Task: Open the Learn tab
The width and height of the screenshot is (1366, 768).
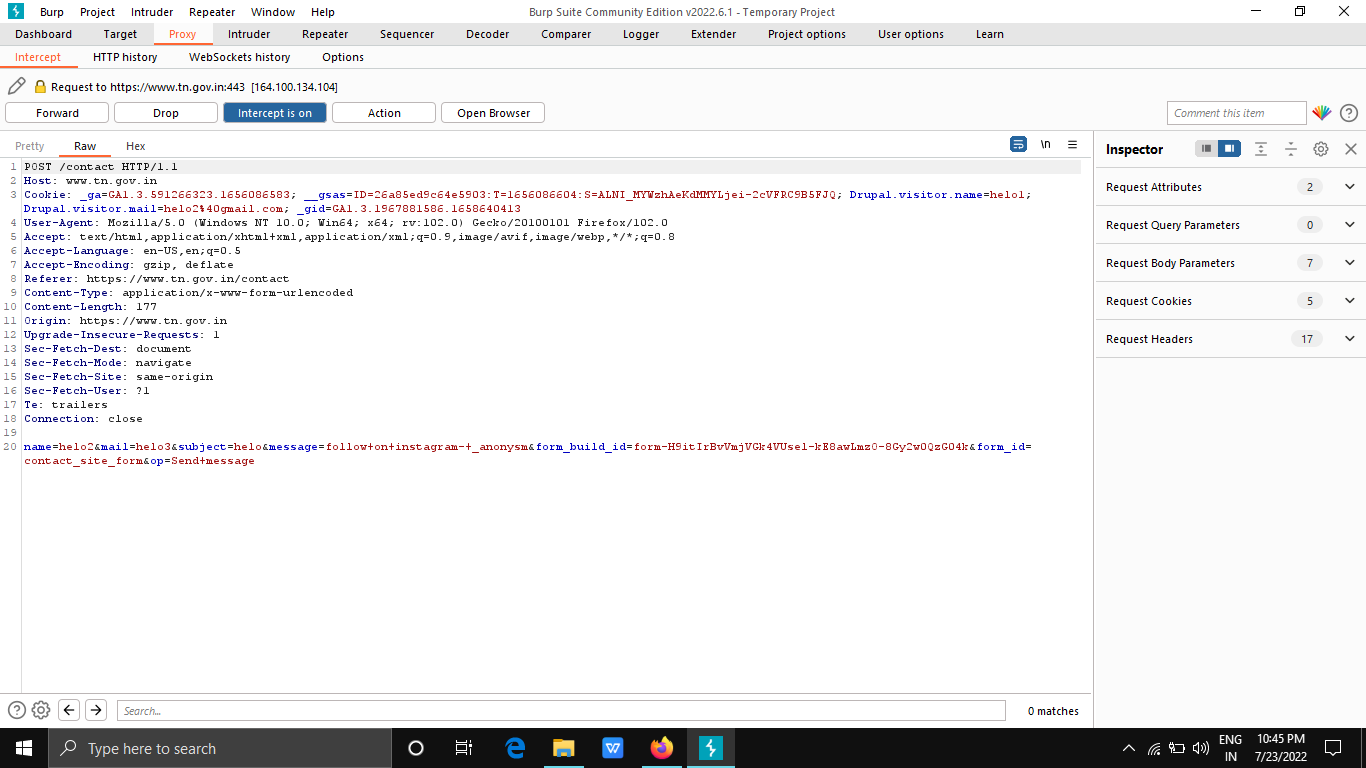Action: [x=990, y=34]
